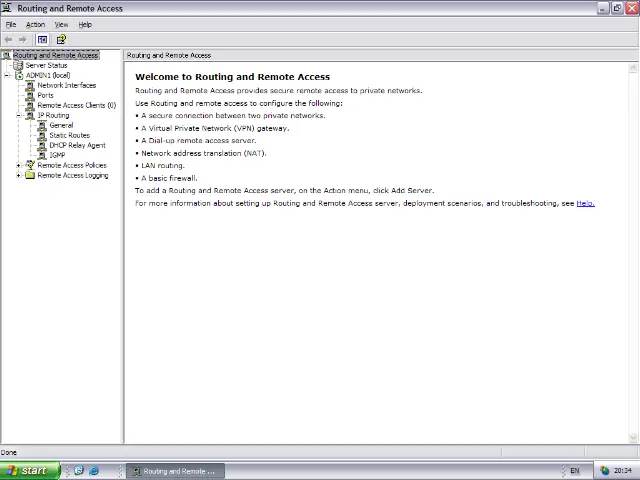Select the Remote Access Logging label
Image resolution: width=640 pixels, height=480 pixels.
point(73,176)
